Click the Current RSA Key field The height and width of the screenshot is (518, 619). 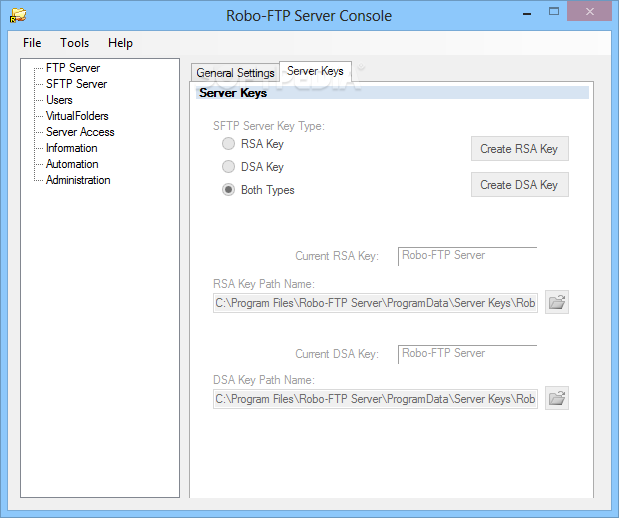tap(467, 256)
